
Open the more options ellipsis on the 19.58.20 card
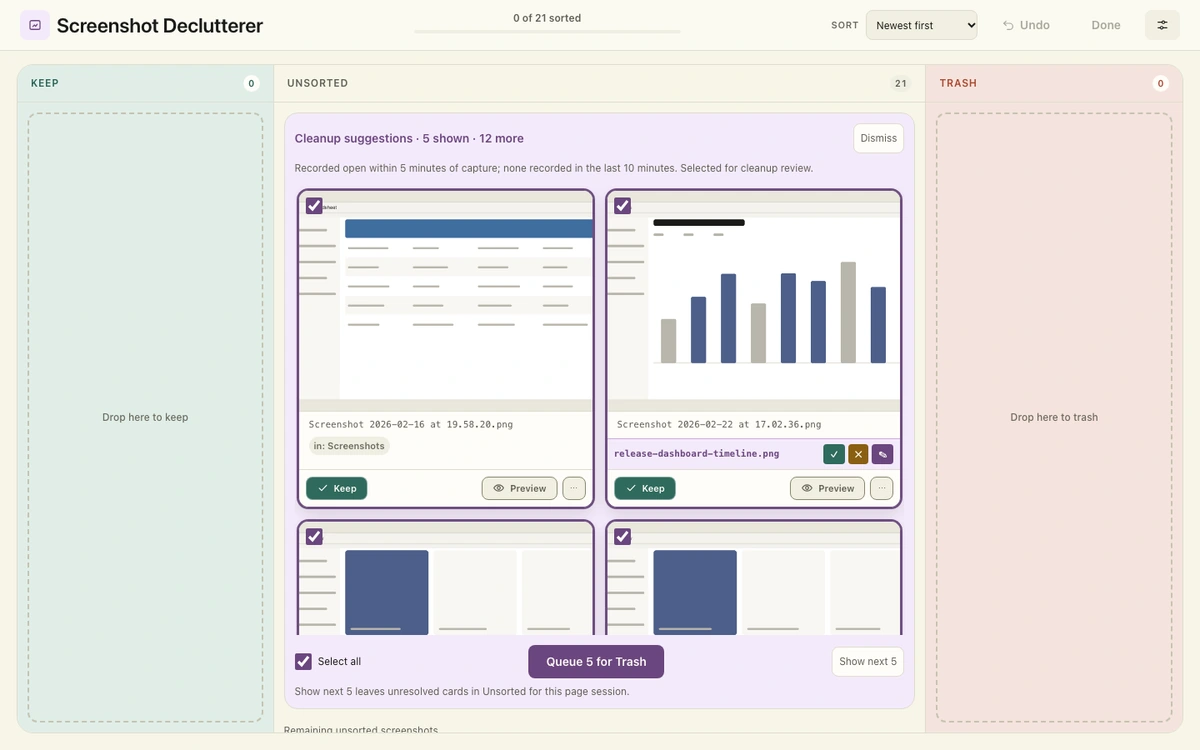tap(574, 488)
